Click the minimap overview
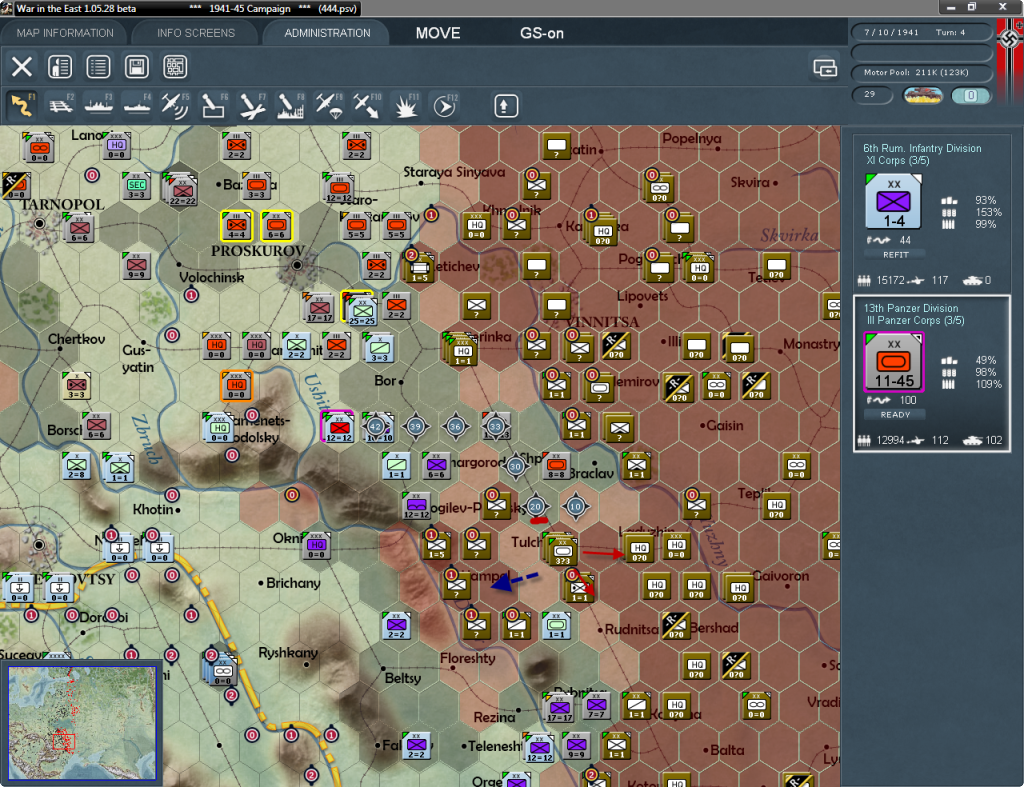The height and width of the screenshot is (787, 1024). coord(82,722)
